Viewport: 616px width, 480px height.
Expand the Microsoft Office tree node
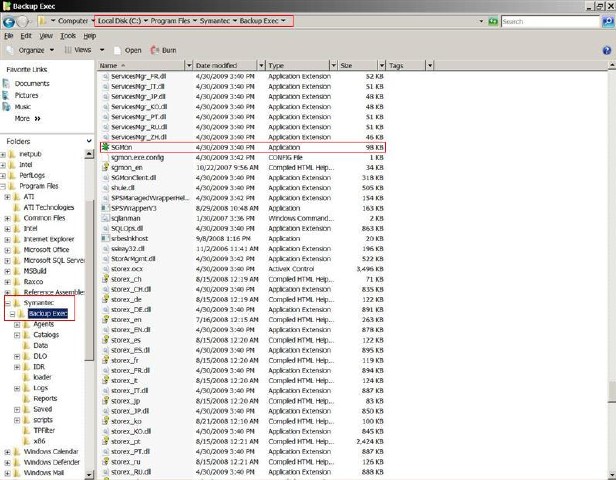pyautogui.click(x=7, y=250)
